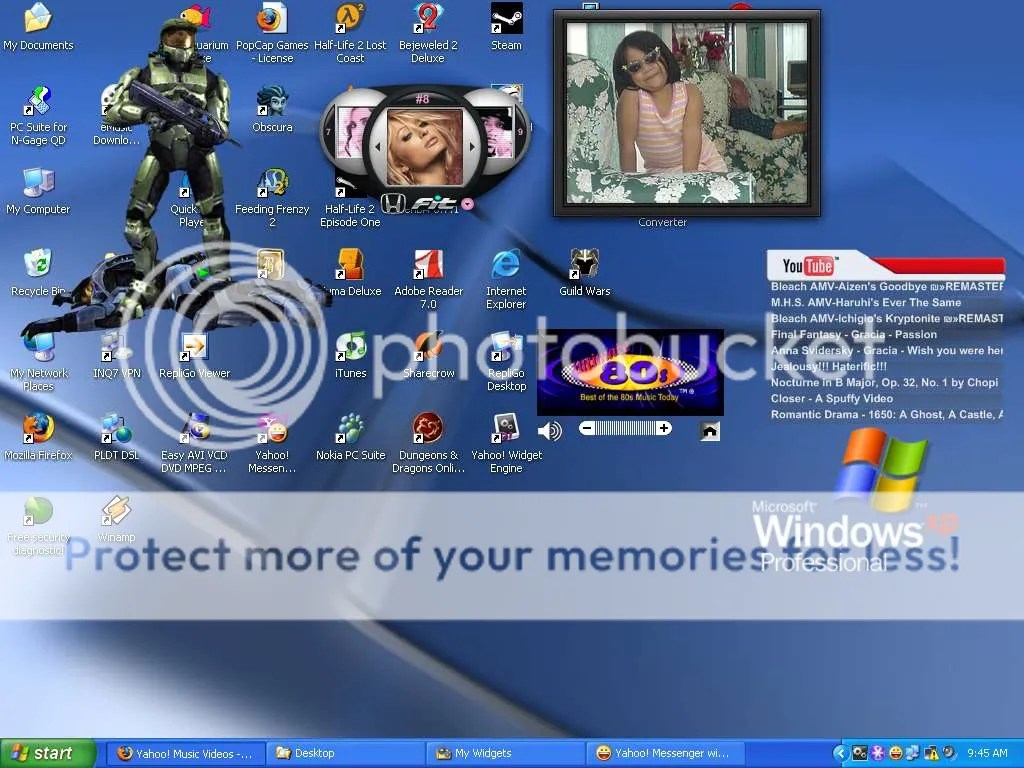Launch Guild Wars shortcut
The image size is (1024, 768).
point(584,272)
